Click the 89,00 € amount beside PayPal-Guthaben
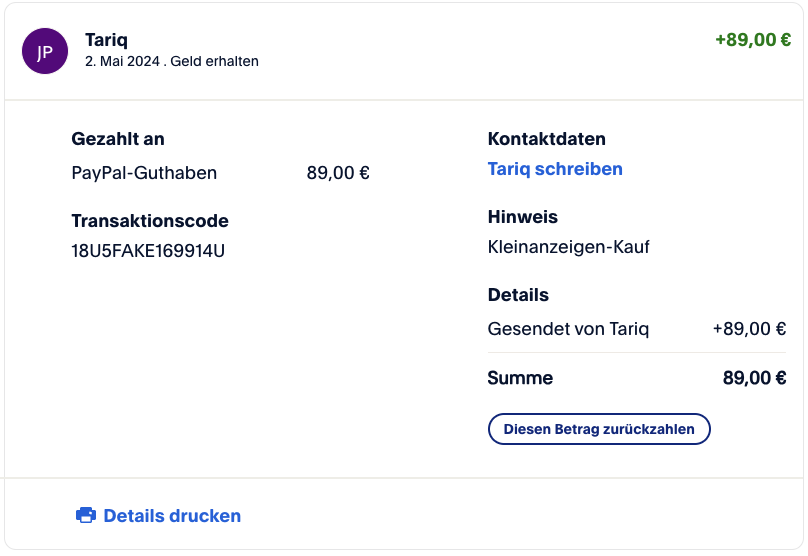Viewport: 808px width, 556px height. click(x=338, y=173)
